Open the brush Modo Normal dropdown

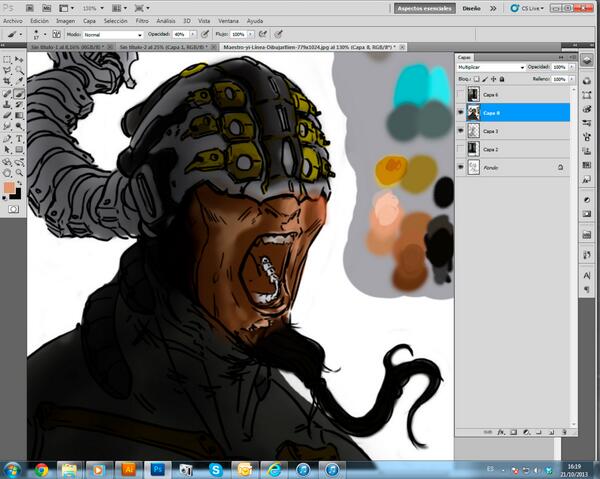coord(113,34)
